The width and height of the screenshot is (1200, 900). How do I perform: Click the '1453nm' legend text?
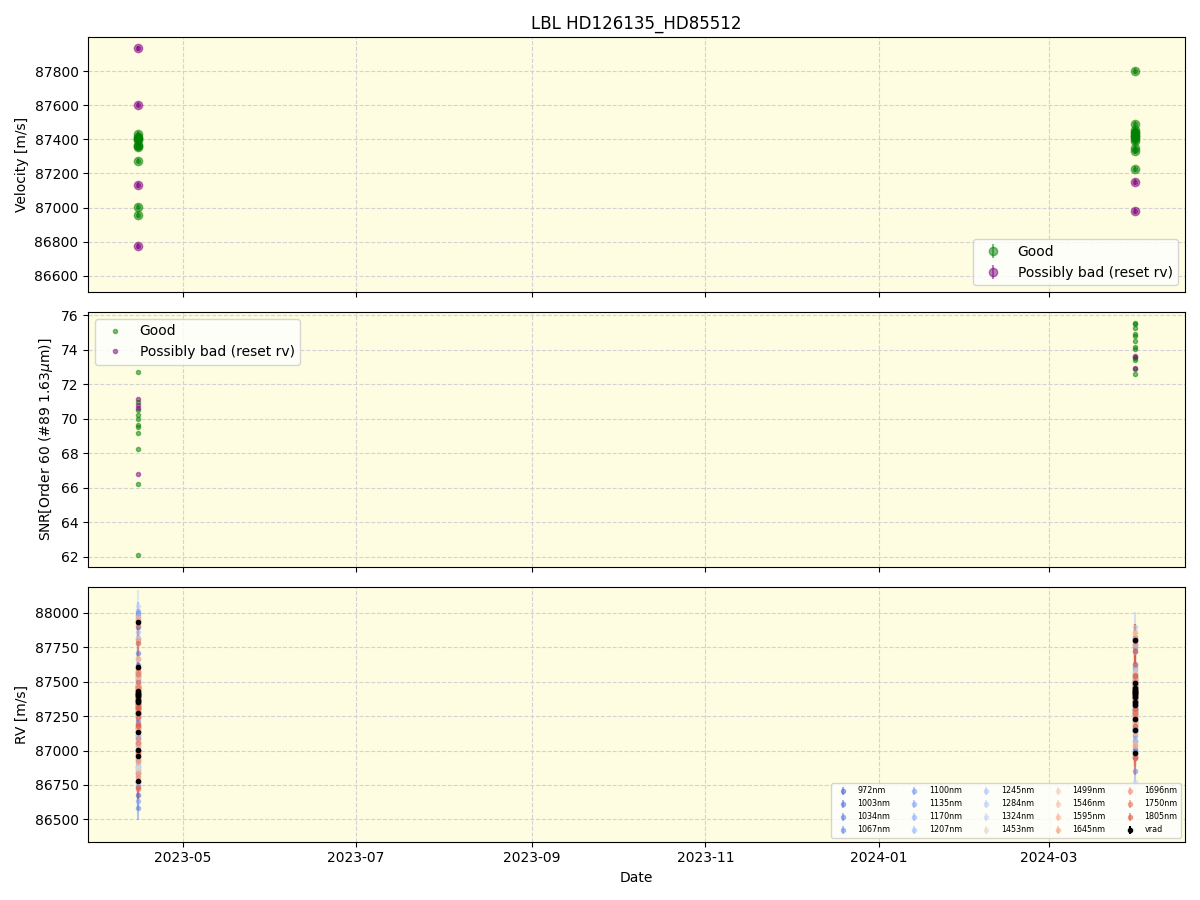[1017, 829]
